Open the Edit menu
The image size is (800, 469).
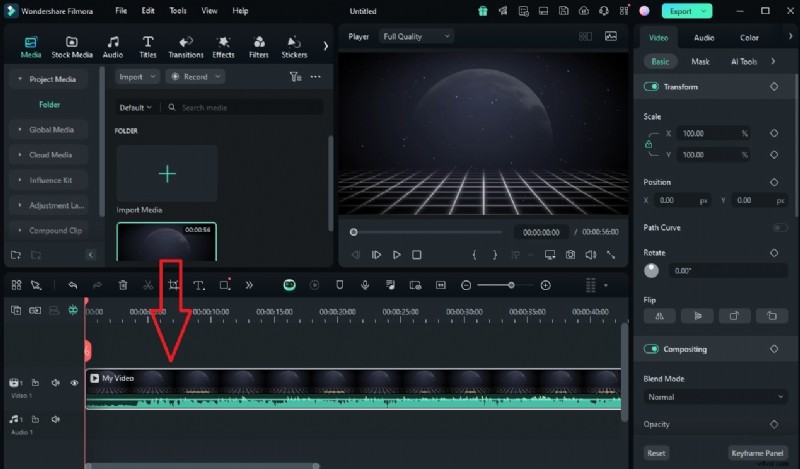click(x=148, y=11)
